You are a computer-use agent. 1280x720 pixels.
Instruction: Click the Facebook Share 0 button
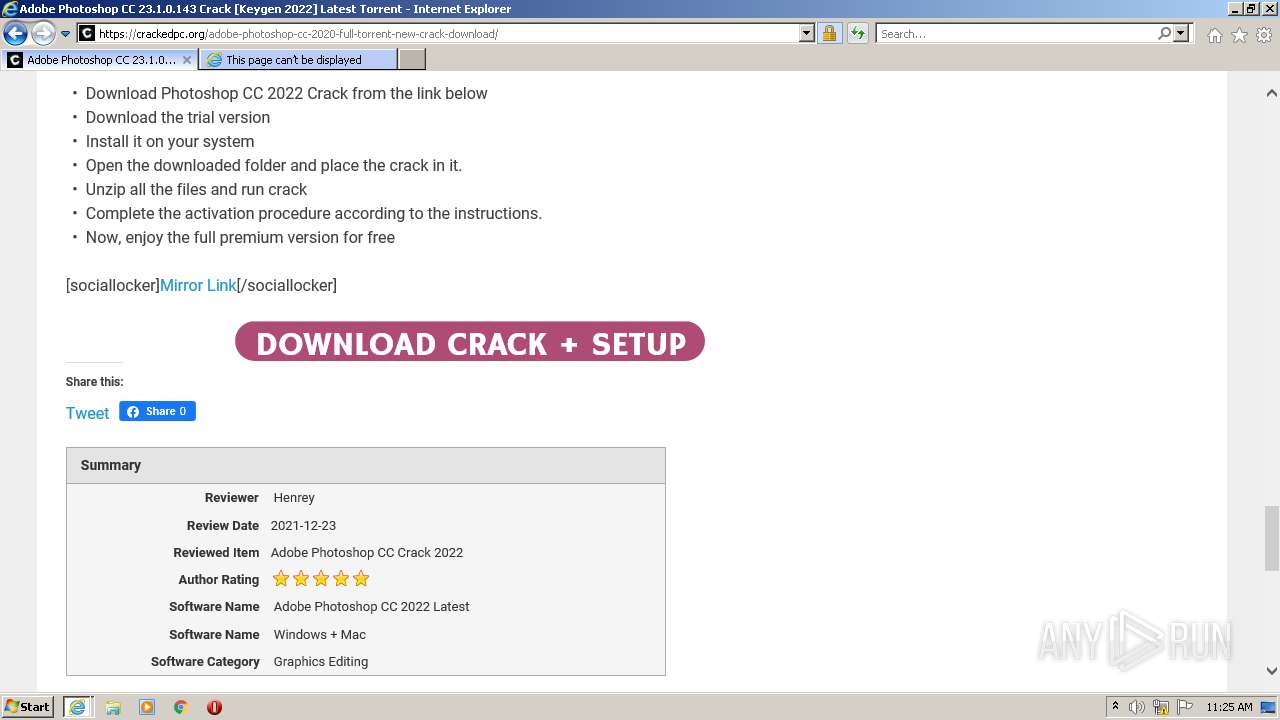click(x=157, y=411)
